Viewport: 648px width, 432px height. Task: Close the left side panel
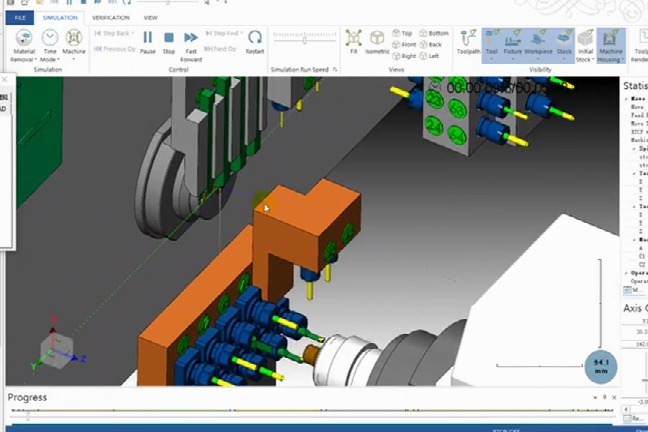click(x=5, y=79)
